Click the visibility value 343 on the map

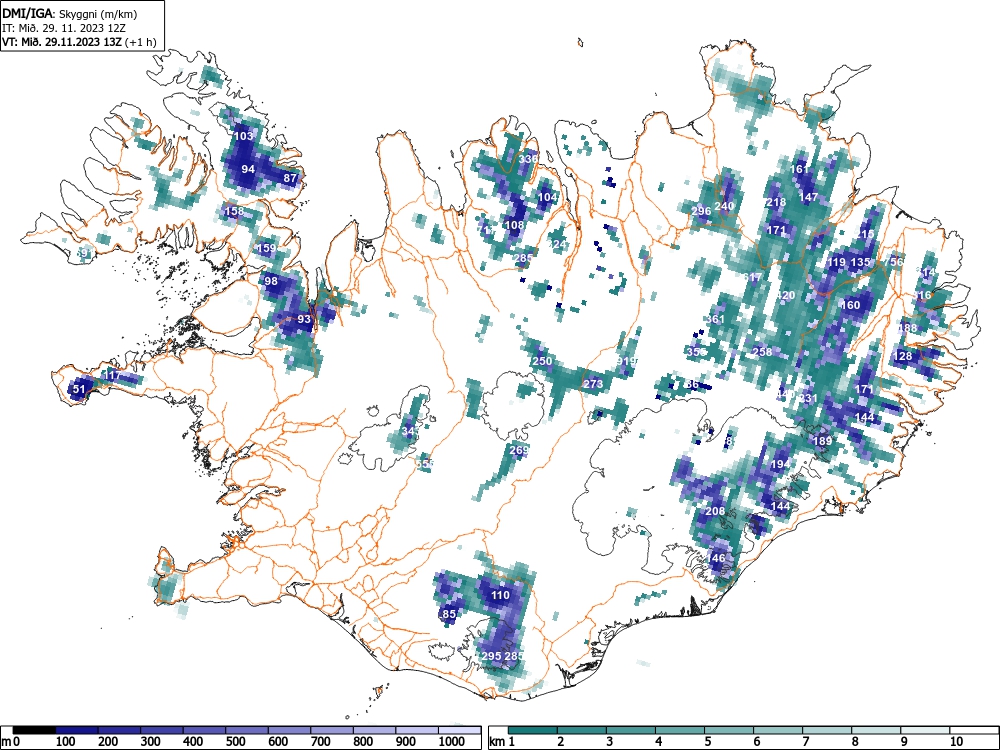[410, 432]
